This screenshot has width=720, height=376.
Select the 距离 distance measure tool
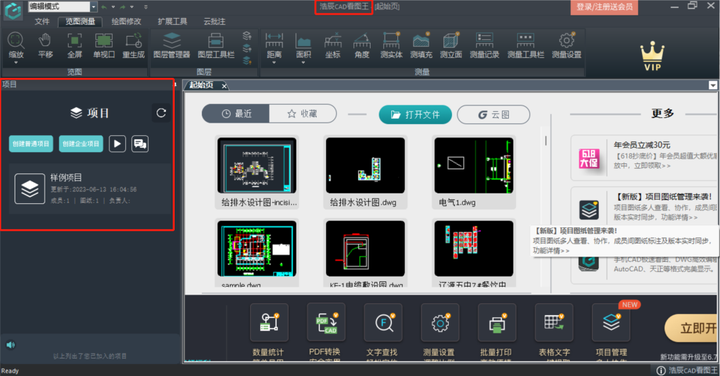[274, 45]
